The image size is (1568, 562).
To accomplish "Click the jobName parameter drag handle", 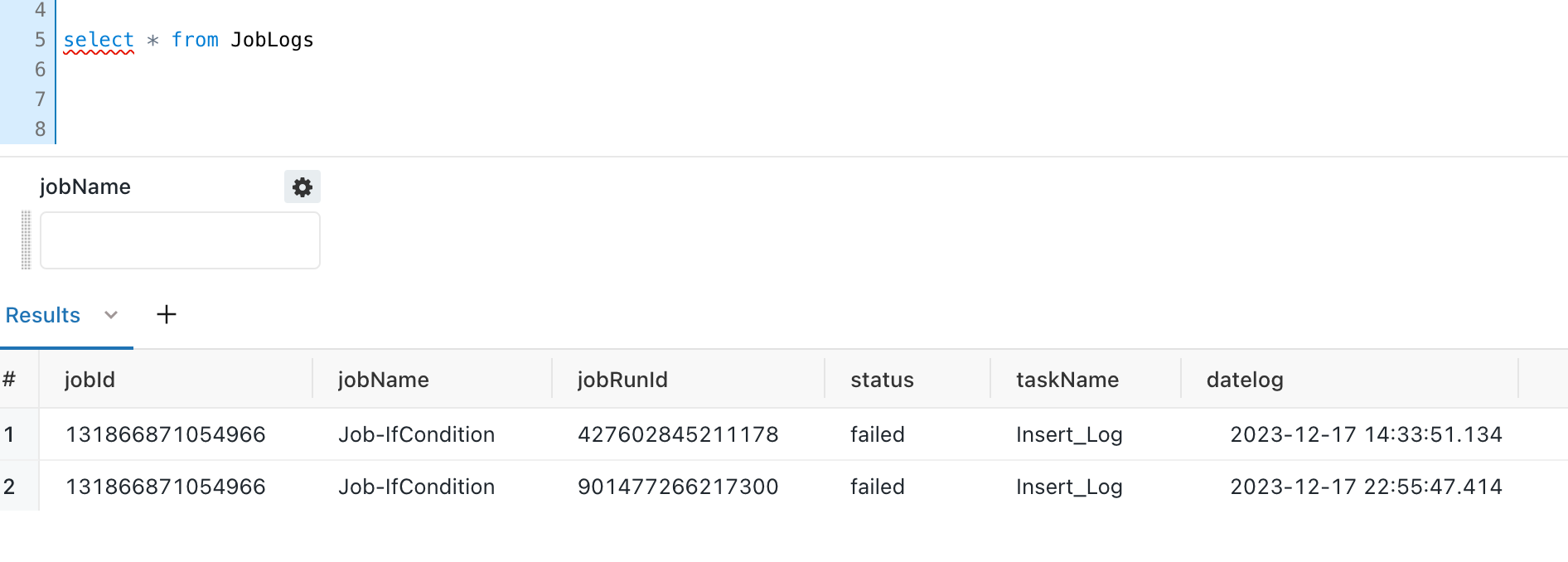I will 27,240.
